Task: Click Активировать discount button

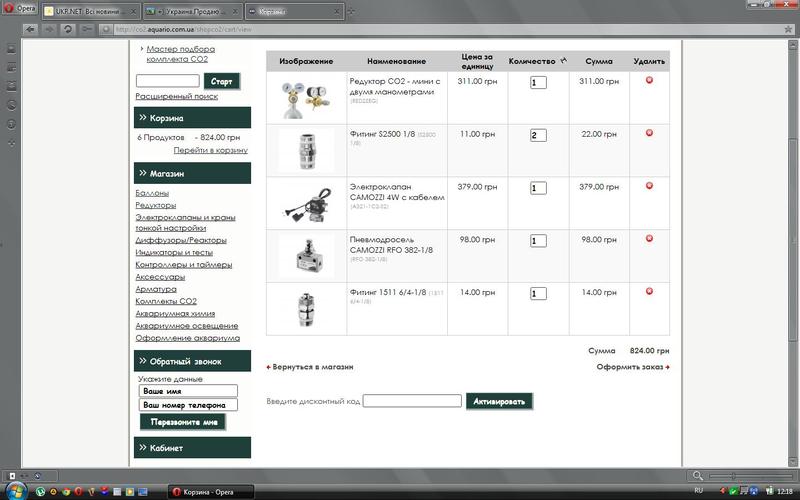Action: tap(499, 401)
